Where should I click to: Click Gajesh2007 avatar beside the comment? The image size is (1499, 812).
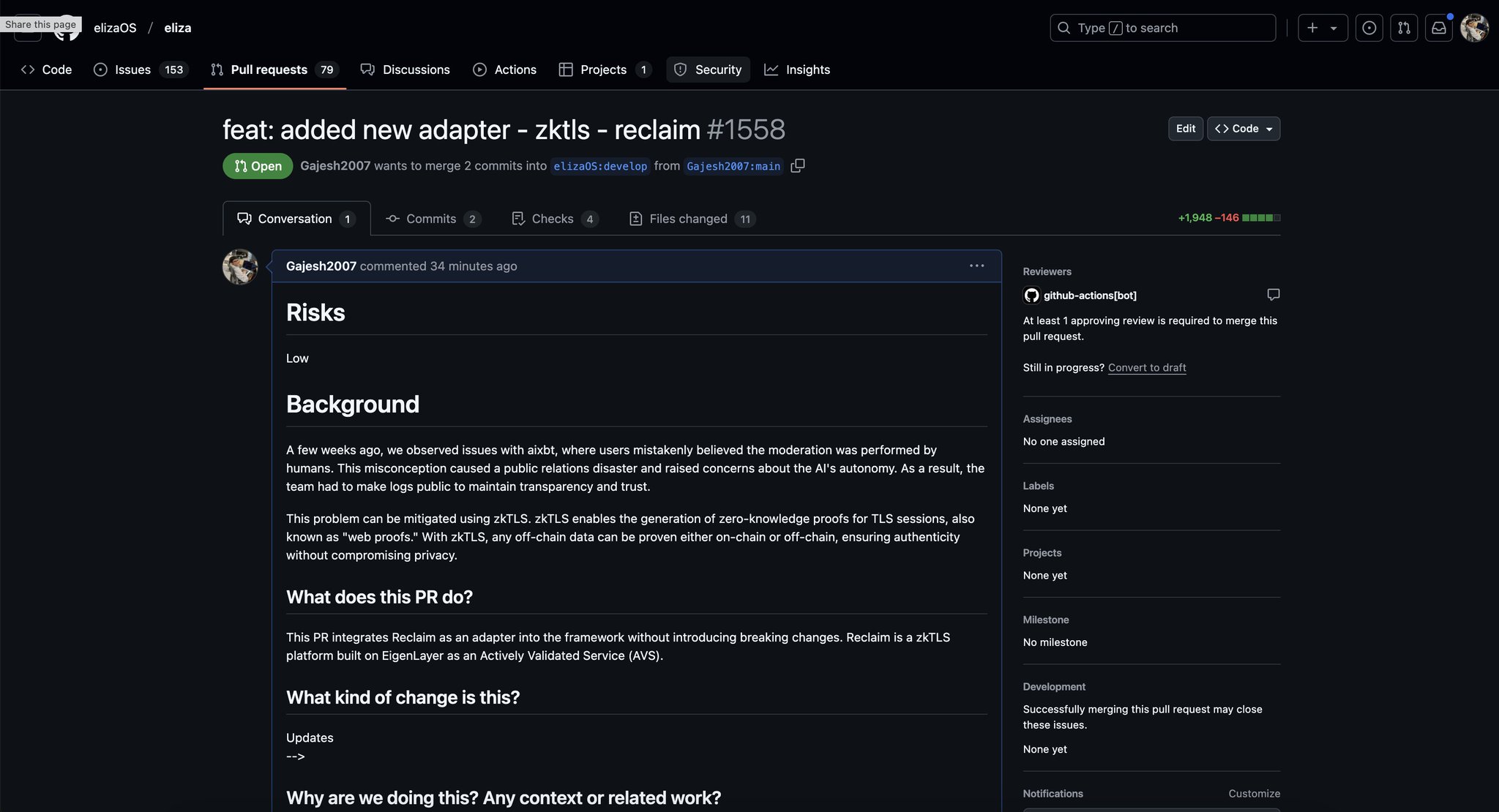click(x=240, y=267)
